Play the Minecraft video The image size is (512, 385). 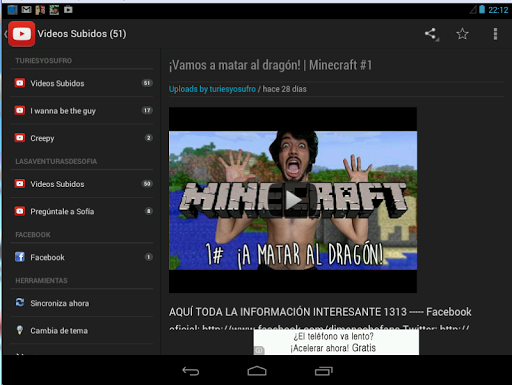293,200
